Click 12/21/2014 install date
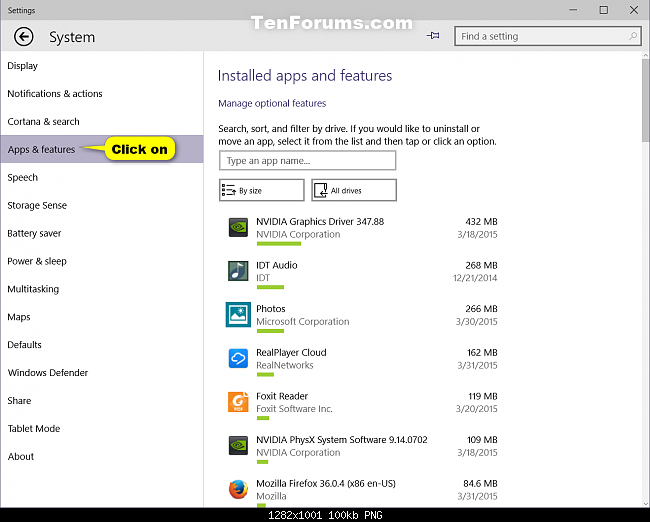The height and width of the screenshot is (522, 650). pos(475,278)
